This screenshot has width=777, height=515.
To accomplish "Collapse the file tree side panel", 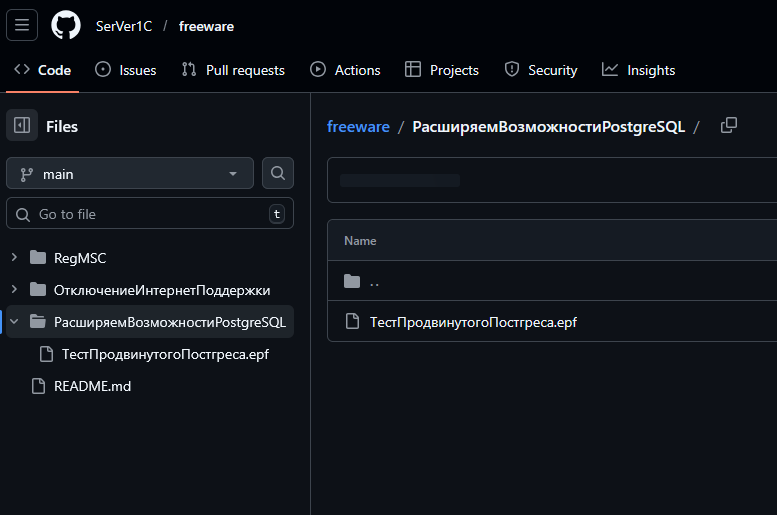I will 22,126.
